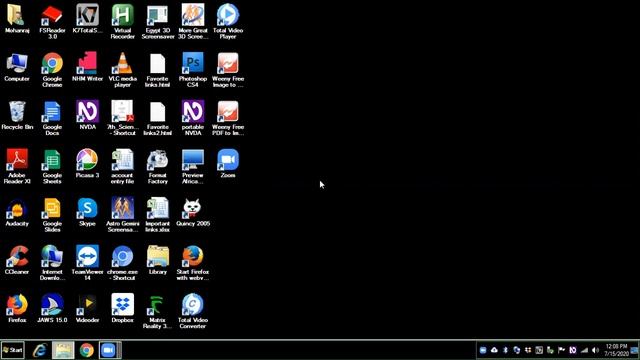
Task: Select the Firefox desktop shortcut
Action: [17, 309]
